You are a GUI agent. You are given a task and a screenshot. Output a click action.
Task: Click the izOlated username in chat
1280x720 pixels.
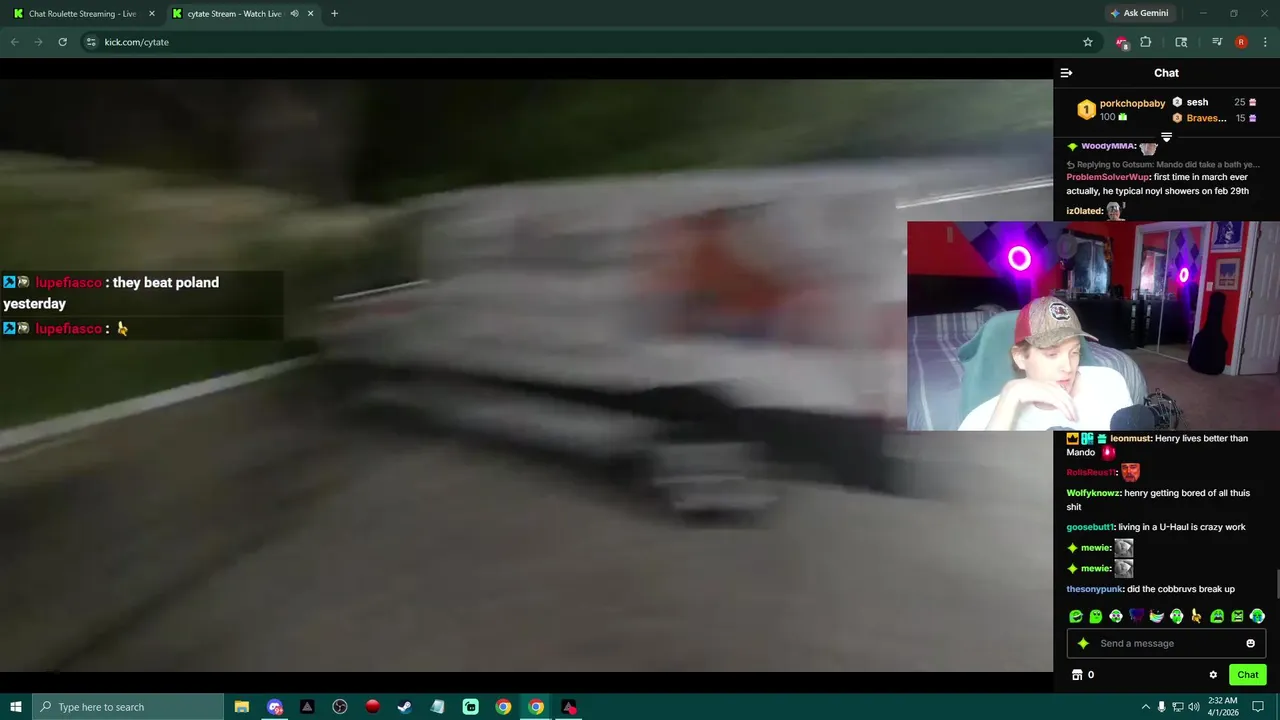coord(1084,211)
